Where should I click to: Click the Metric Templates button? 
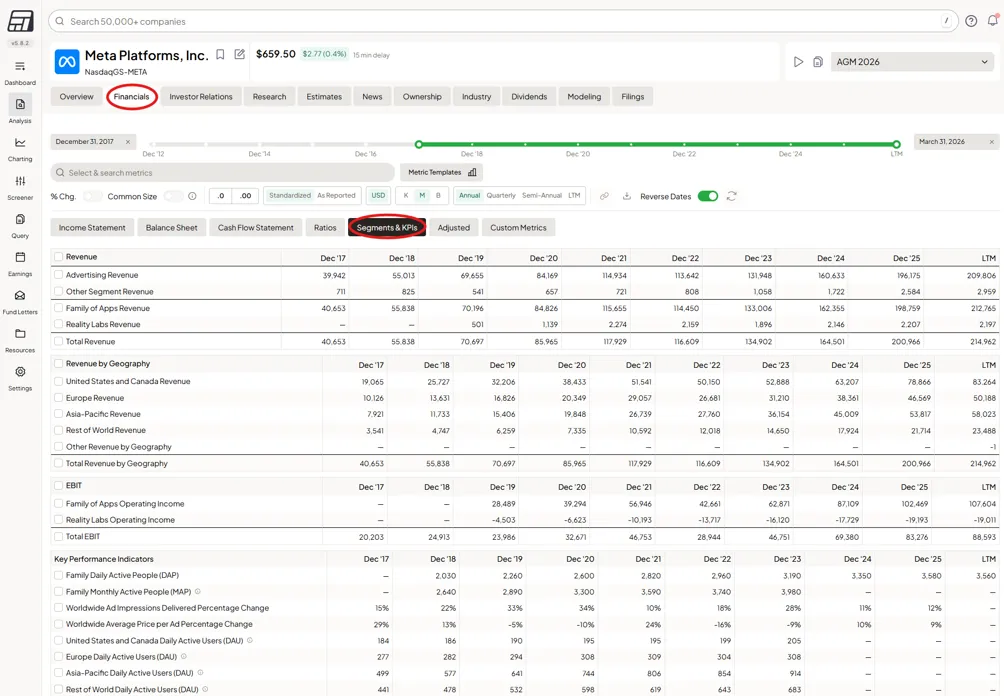pyautogui.click(x=442, y=172)
